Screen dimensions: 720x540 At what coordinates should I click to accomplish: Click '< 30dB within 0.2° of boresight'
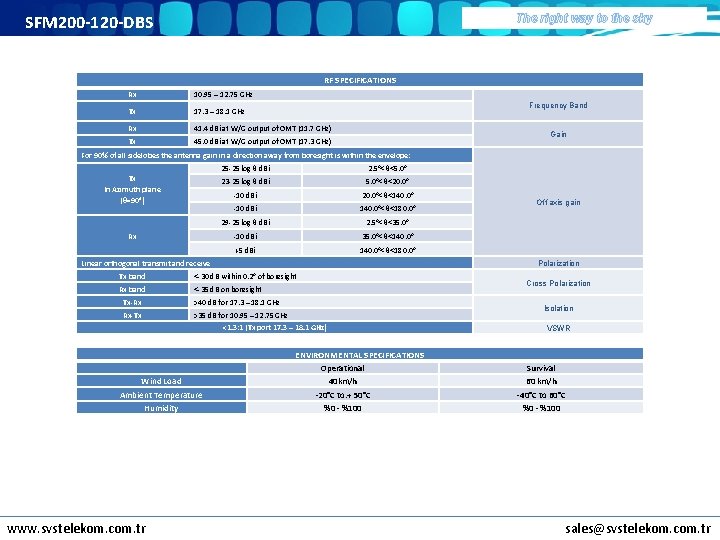330,276
